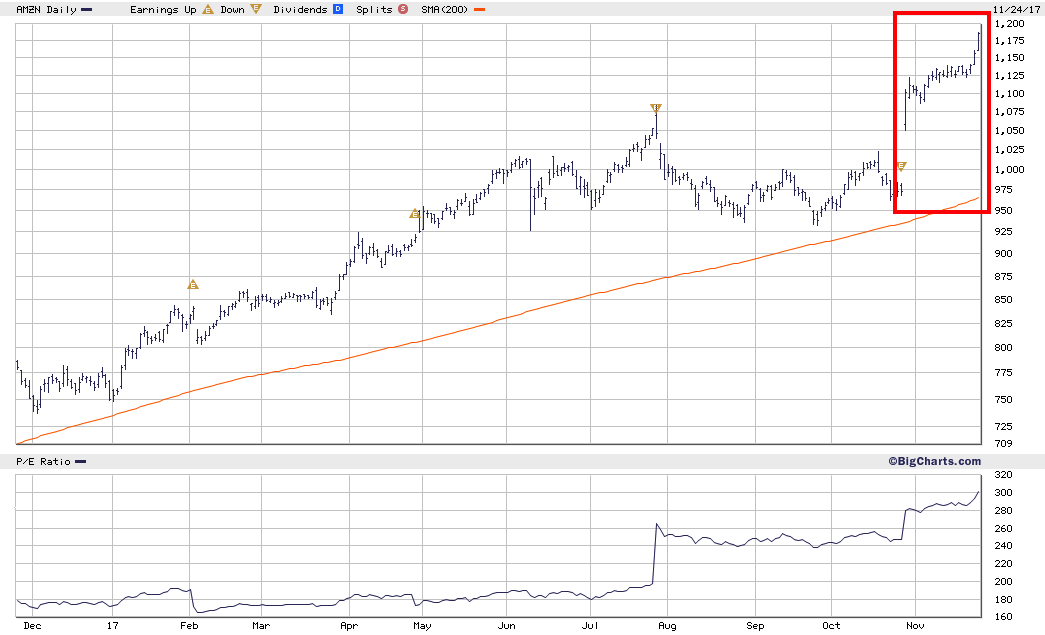The image size is (1045, 635).
Task: Click the 709 price axis label
Action: point(1004,444)
